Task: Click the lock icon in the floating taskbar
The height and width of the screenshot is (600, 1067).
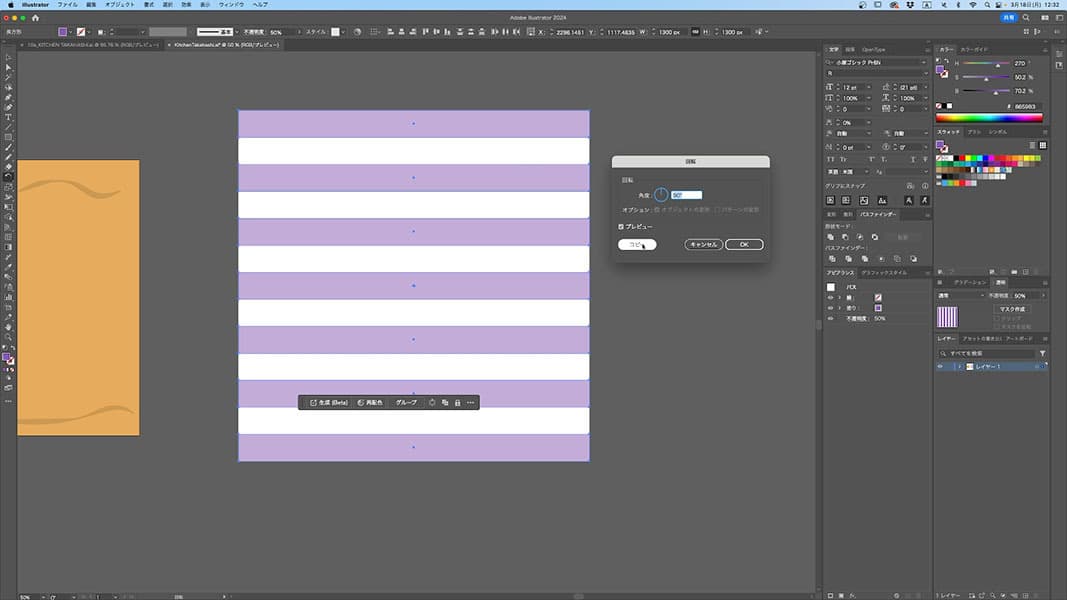Action: point(457,402)
